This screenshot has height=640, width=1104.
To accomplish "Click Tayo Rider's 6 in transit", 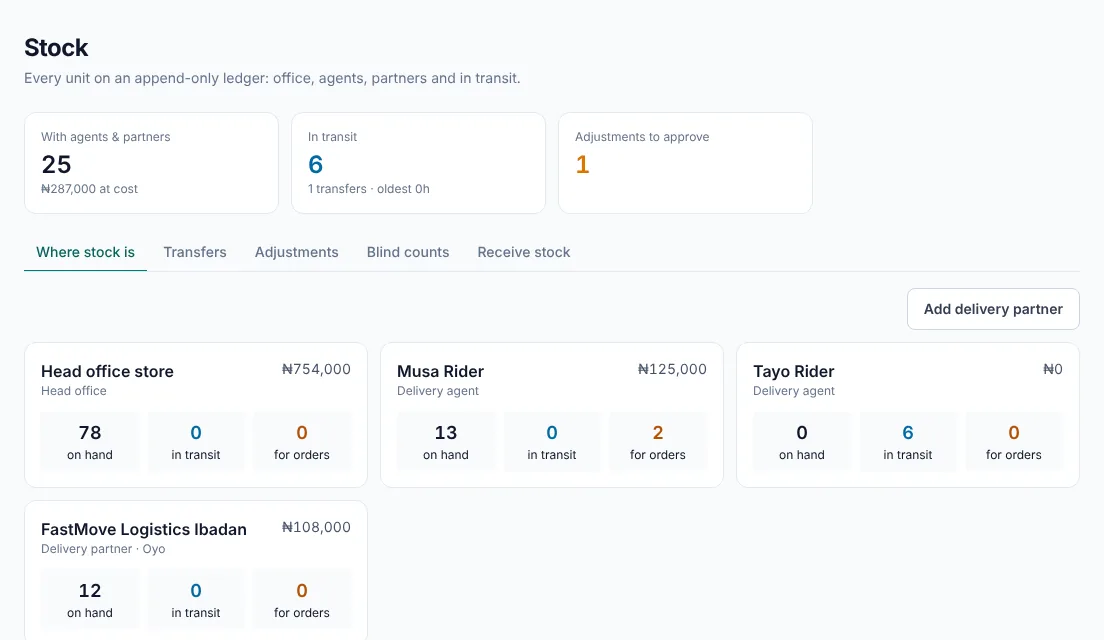I will [908, 441].
